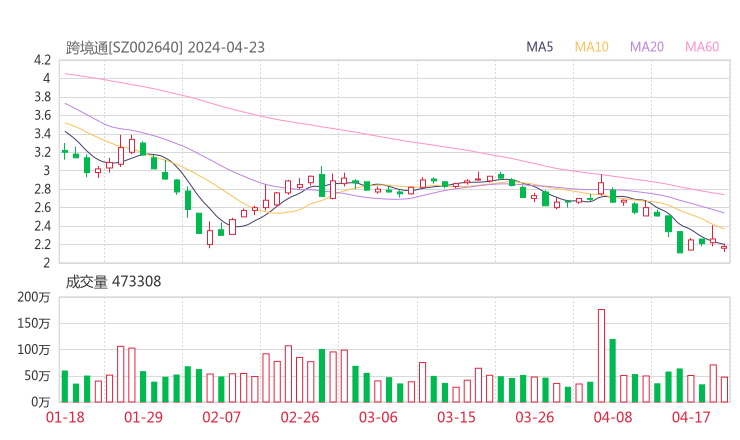Click the 200万 volume axis label
The image size is (740, 440).
[34, 297]
